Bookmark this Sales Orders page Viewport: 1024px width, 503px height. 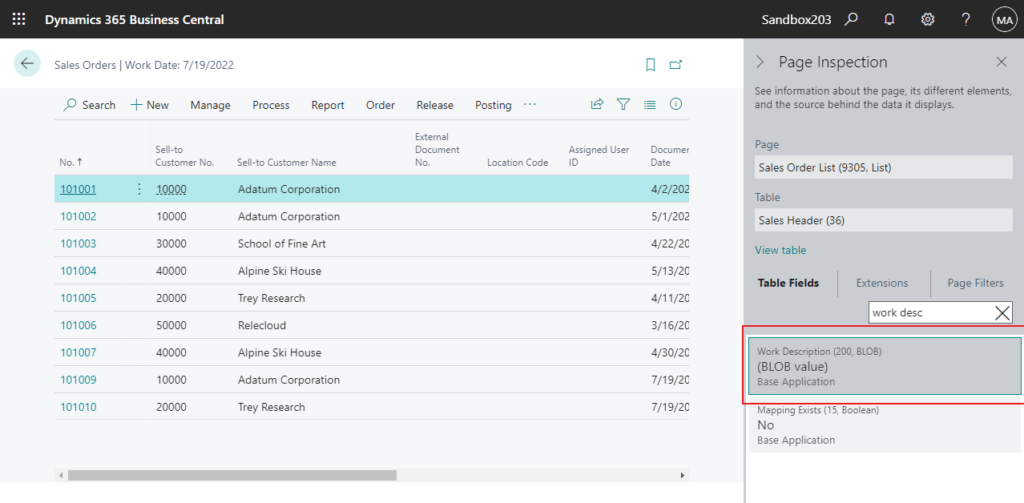point(650,65)
